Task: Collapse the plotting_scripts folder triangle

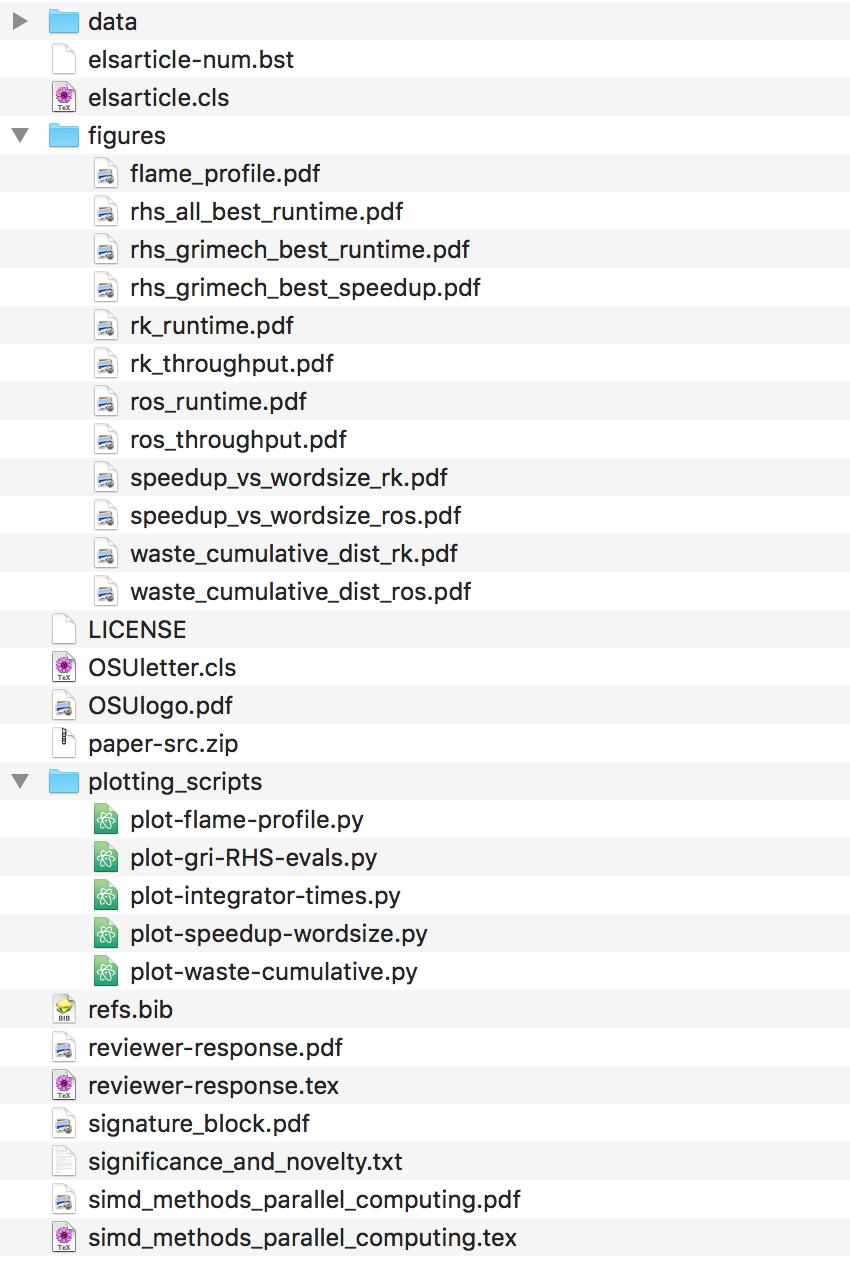Action: tap(20, 782)
